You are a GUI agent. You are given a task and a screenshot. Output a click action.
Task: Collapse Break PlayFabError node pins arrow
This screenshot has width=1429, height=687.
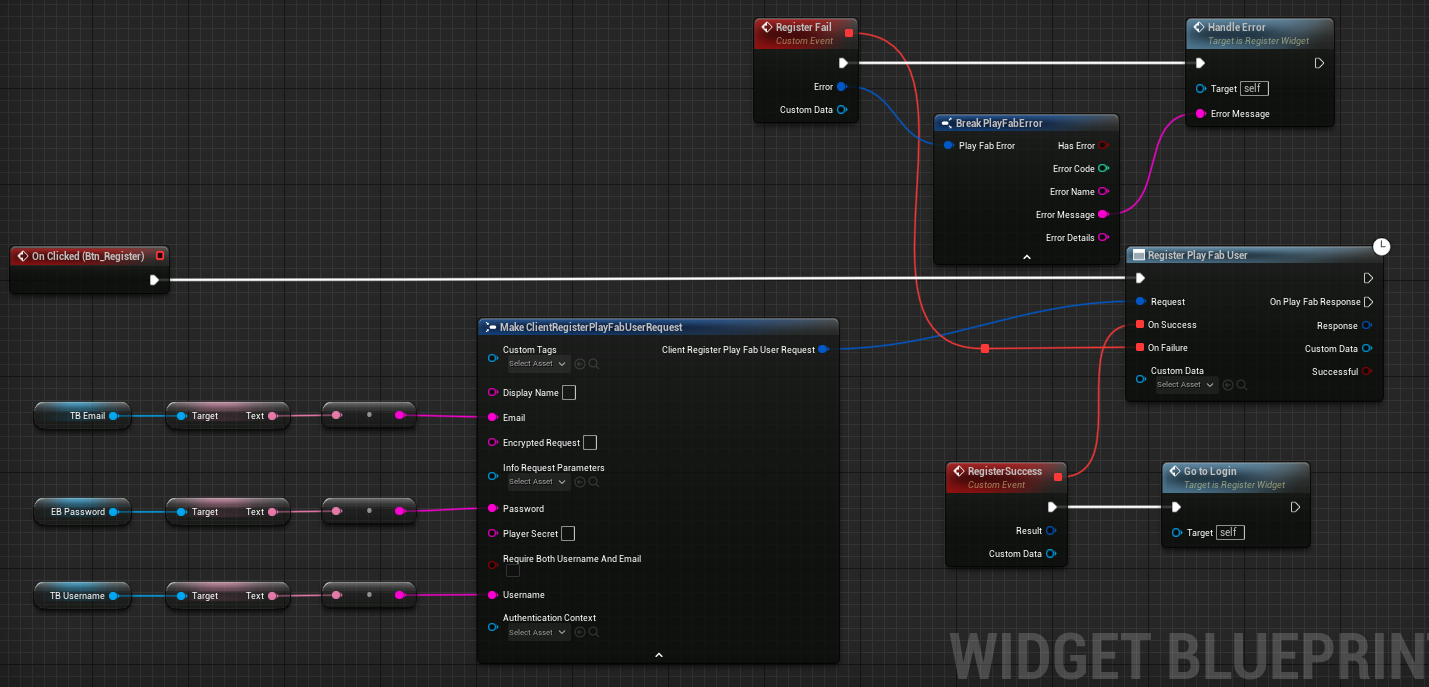point(1026,257)
